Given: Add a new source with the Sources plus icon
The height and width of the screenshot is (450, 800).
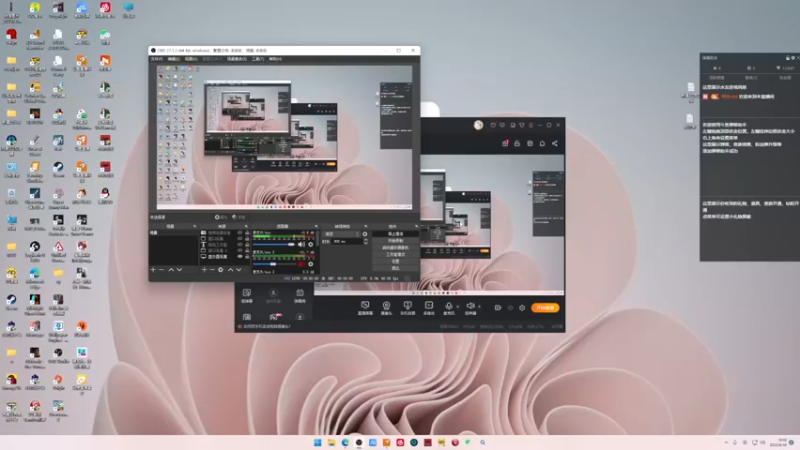Looking at the screenshot, I should tap(204, 270).
